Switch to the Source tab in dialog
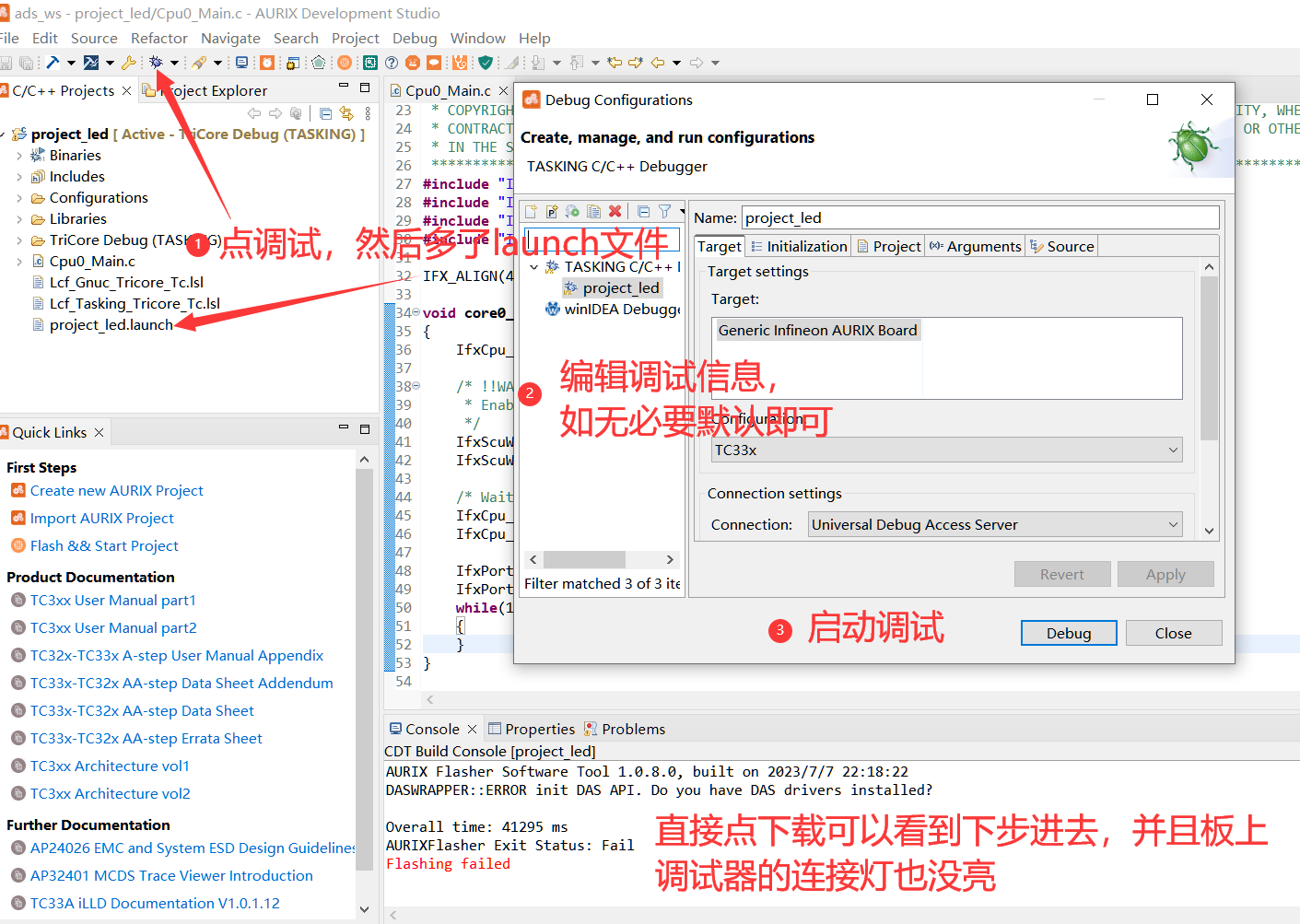The height and width of the screenshot is (924, 1300). pos(1061,247)
